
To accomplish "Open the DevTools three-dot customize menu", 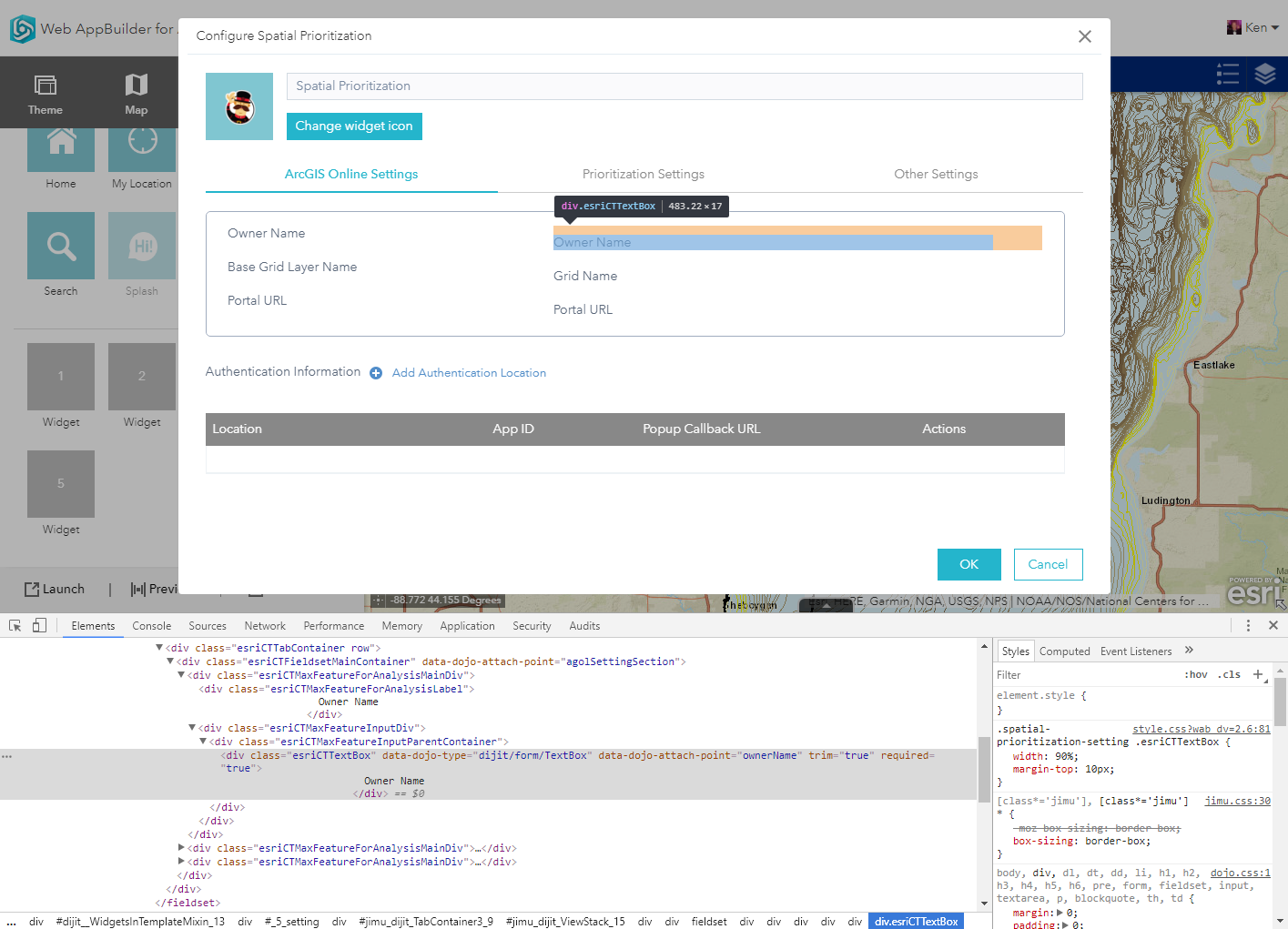I will click(1248, 626).
